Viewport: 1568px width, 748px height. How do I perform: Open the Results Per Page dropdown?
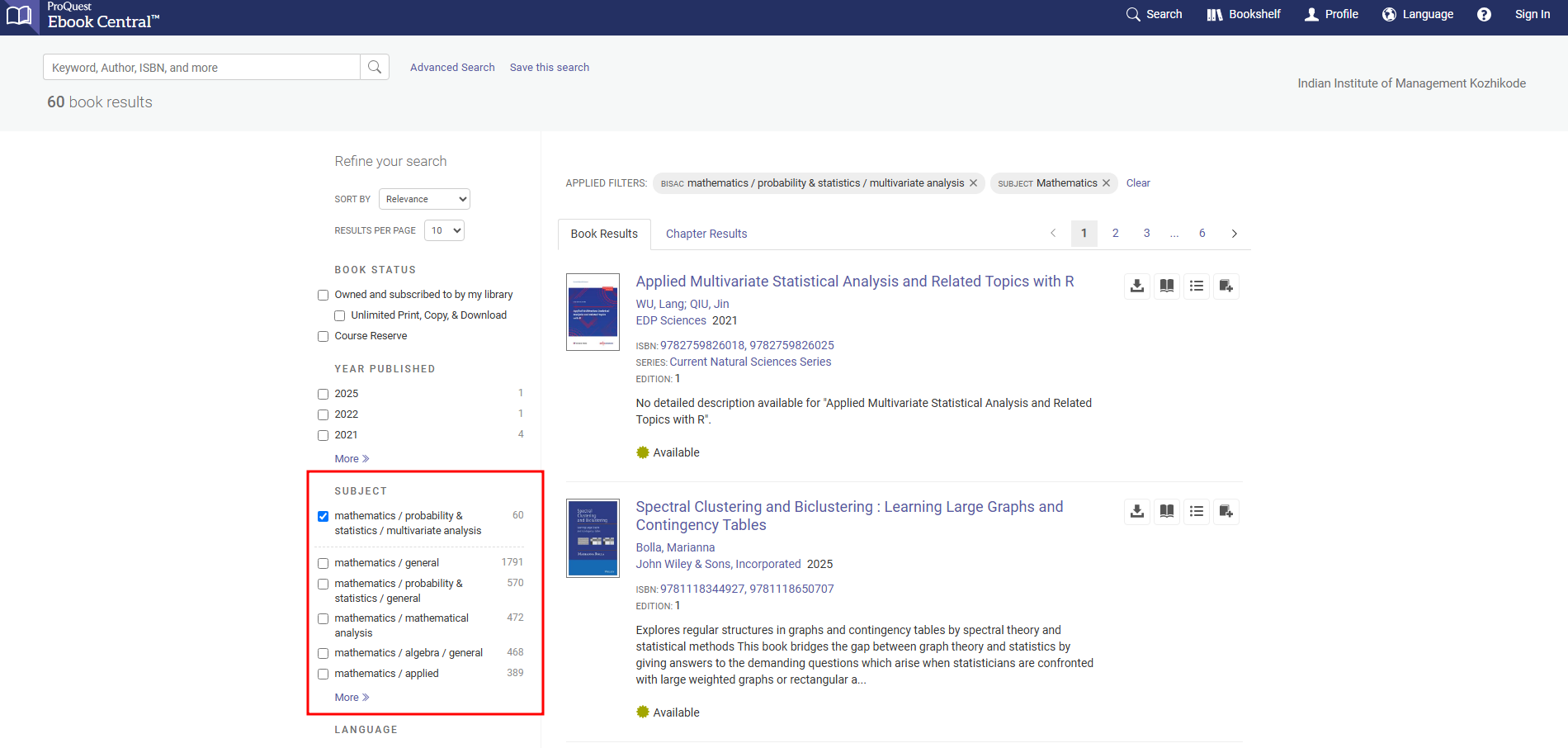444,230
